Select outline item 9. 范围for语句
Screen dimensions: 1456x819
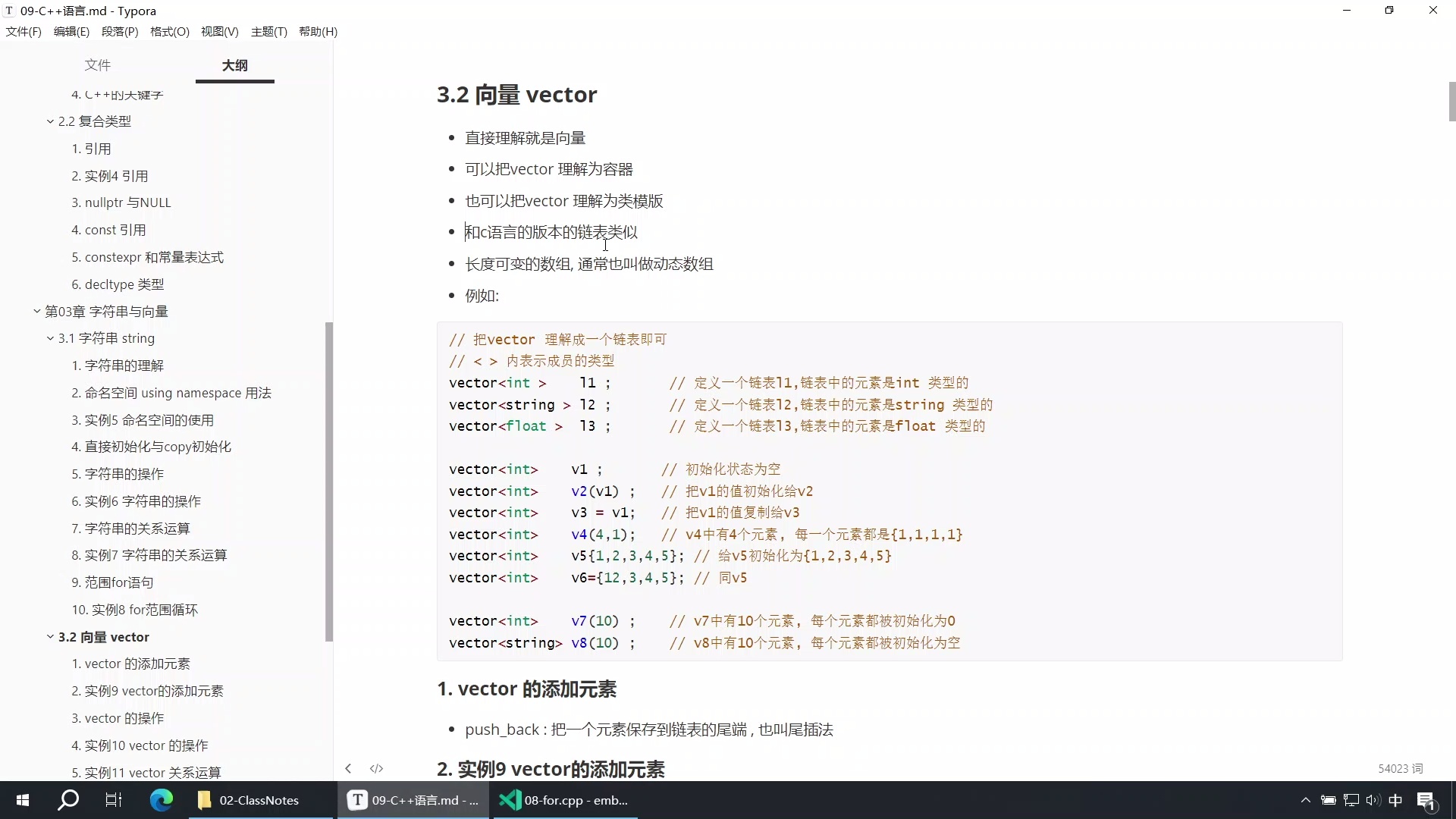[x=111, y=582]
